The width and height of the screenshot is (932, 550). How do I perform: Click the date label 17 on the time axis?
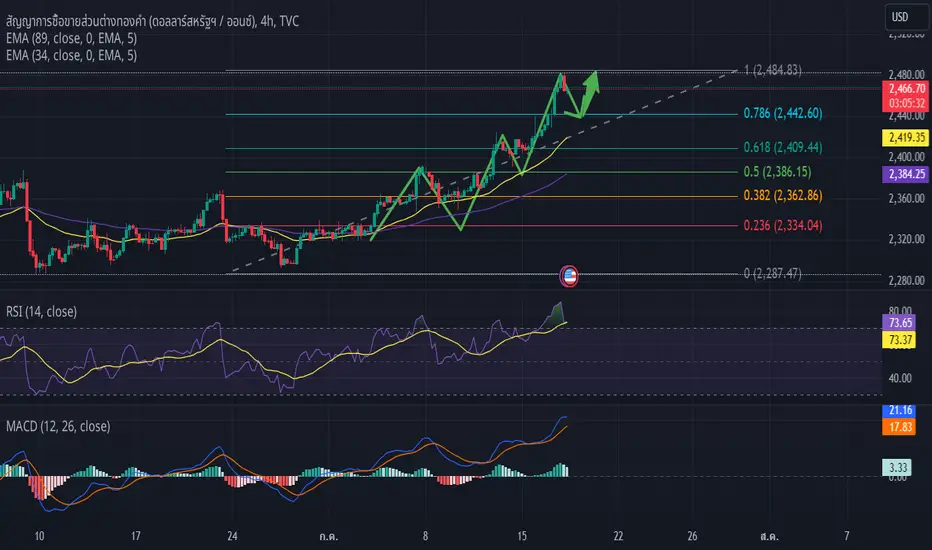[136, 536]
